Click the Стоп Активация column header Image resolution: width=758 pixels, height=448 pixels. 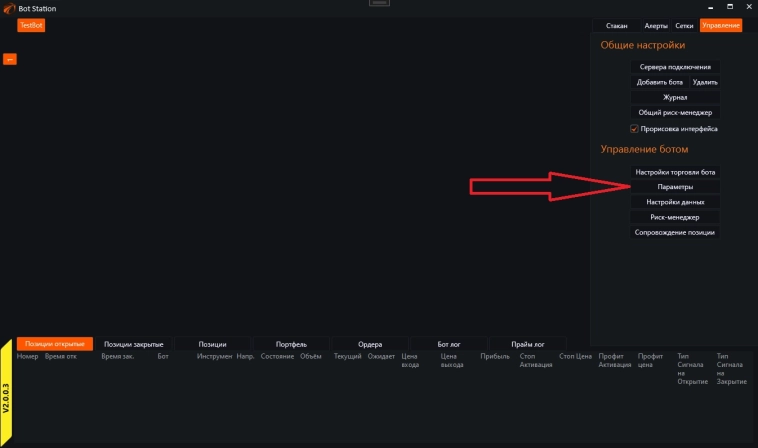click(536, 361)
